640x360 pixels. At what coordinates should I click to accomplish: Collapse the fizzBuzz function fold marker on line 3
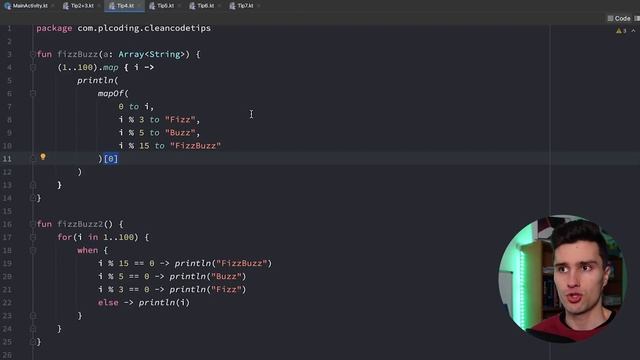(33, 54)
